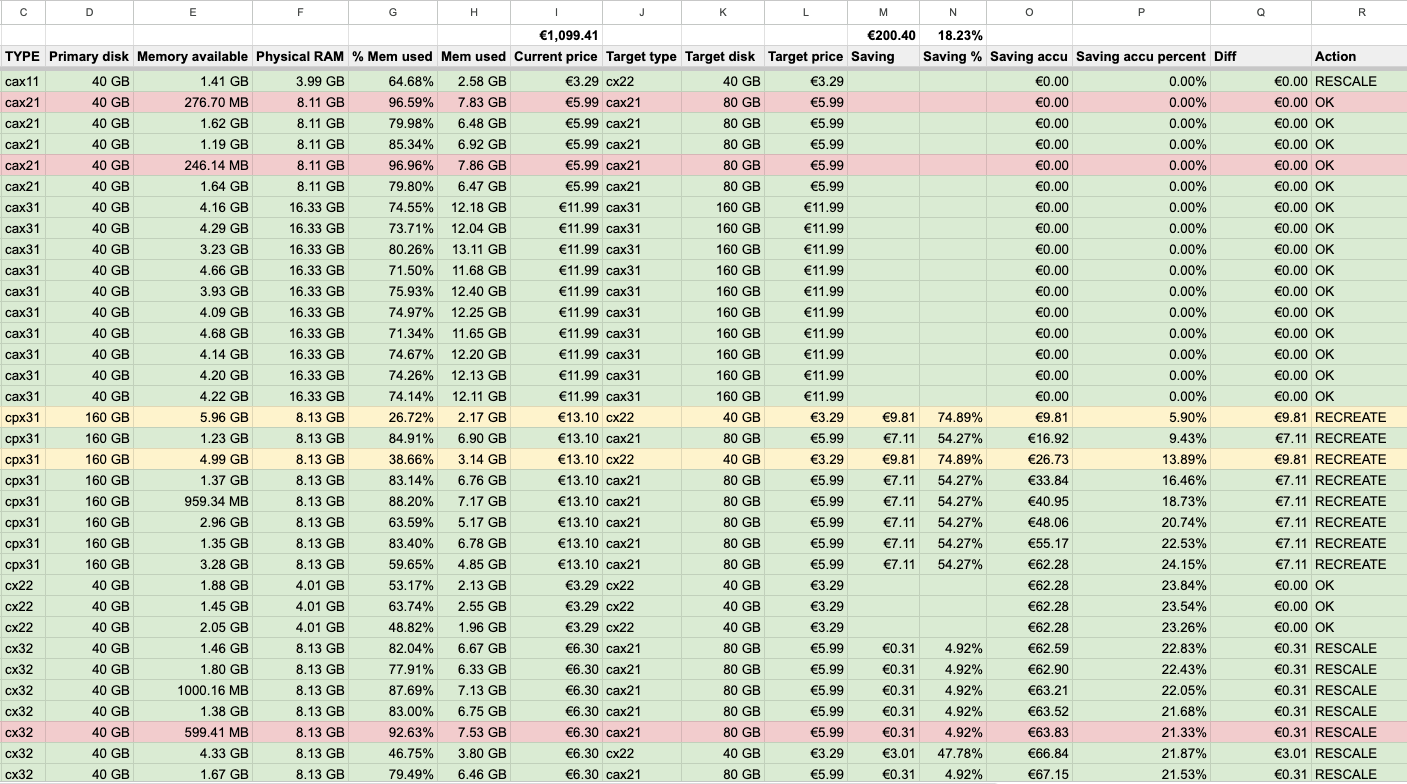Select the saving accu cell €40.95
The width and height of the screenshot is (1407, 784).
(1030, 501)
